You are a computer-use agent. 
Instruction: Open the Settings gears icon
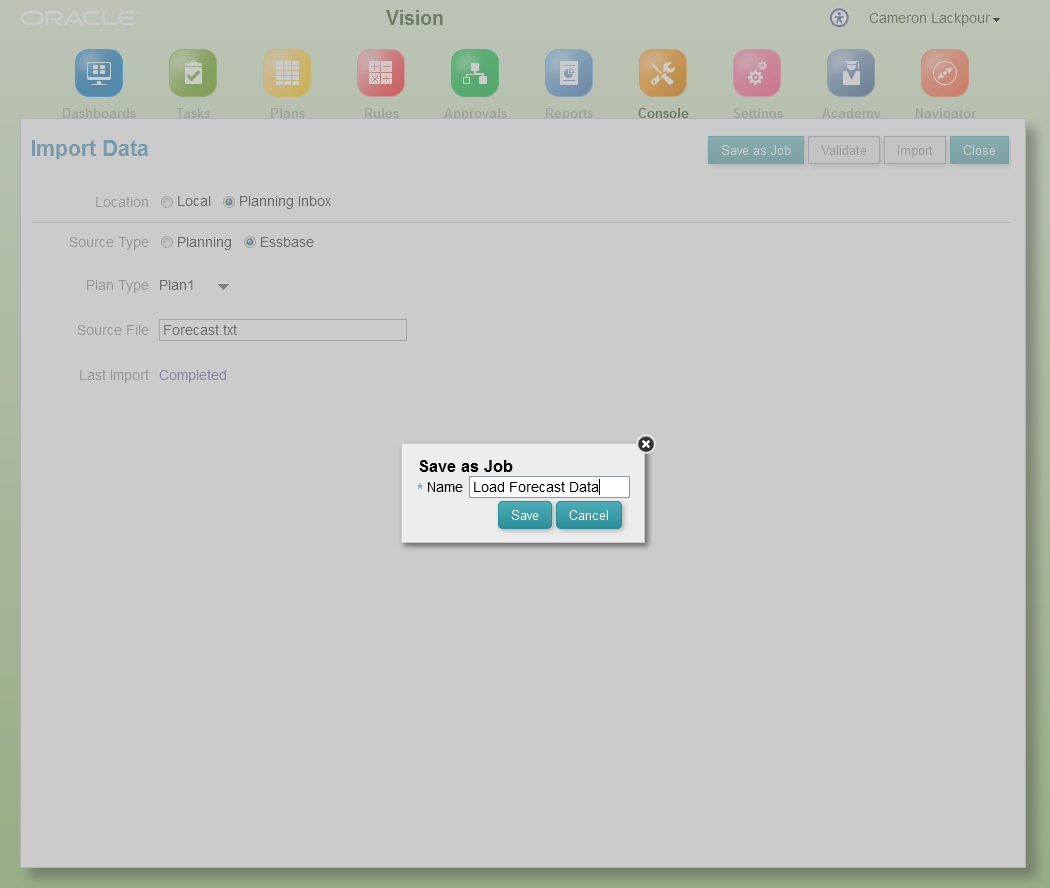(x=757, y=73)
